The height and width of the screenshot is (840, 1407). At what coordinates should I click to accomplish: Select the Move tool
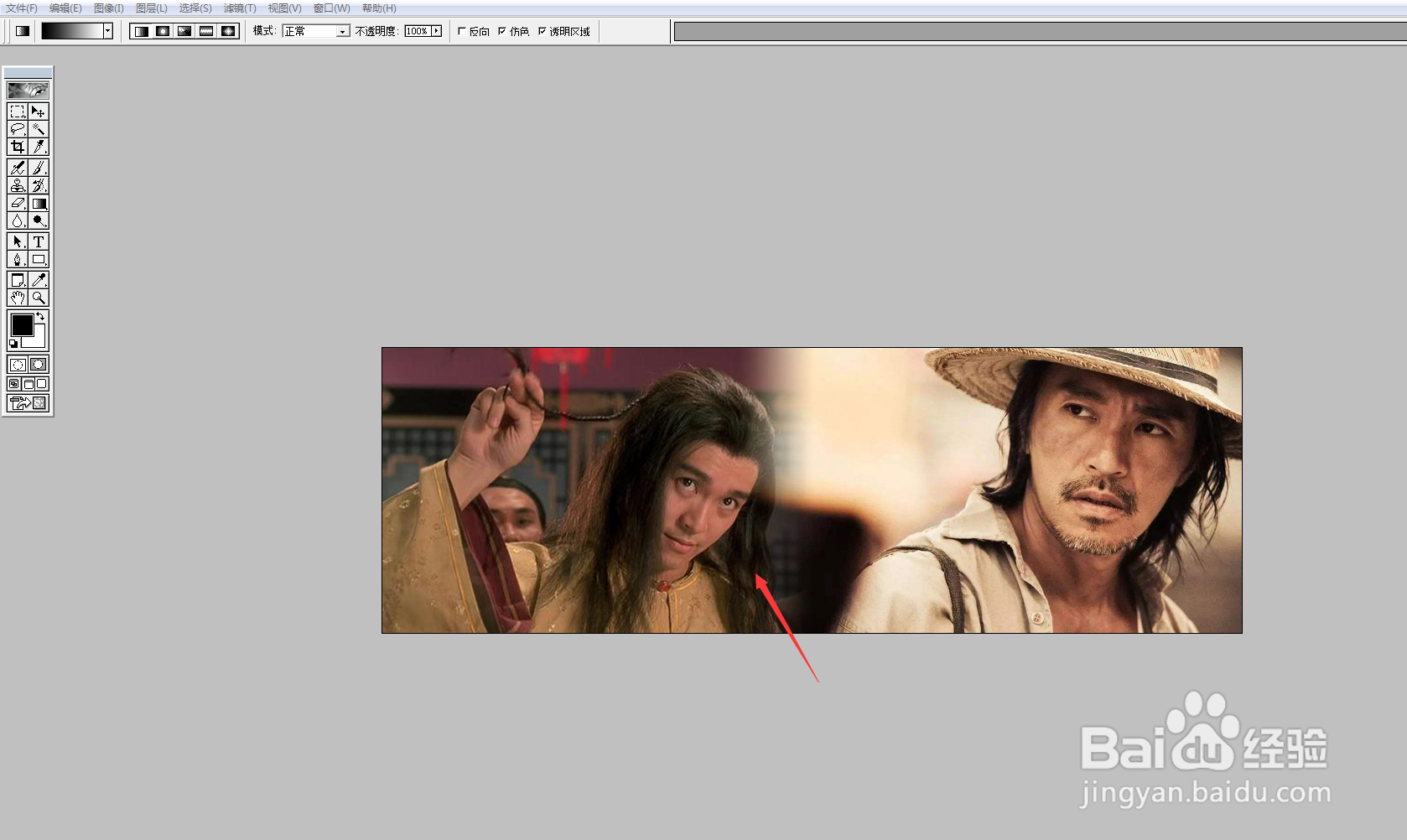(x=39, y=111)
